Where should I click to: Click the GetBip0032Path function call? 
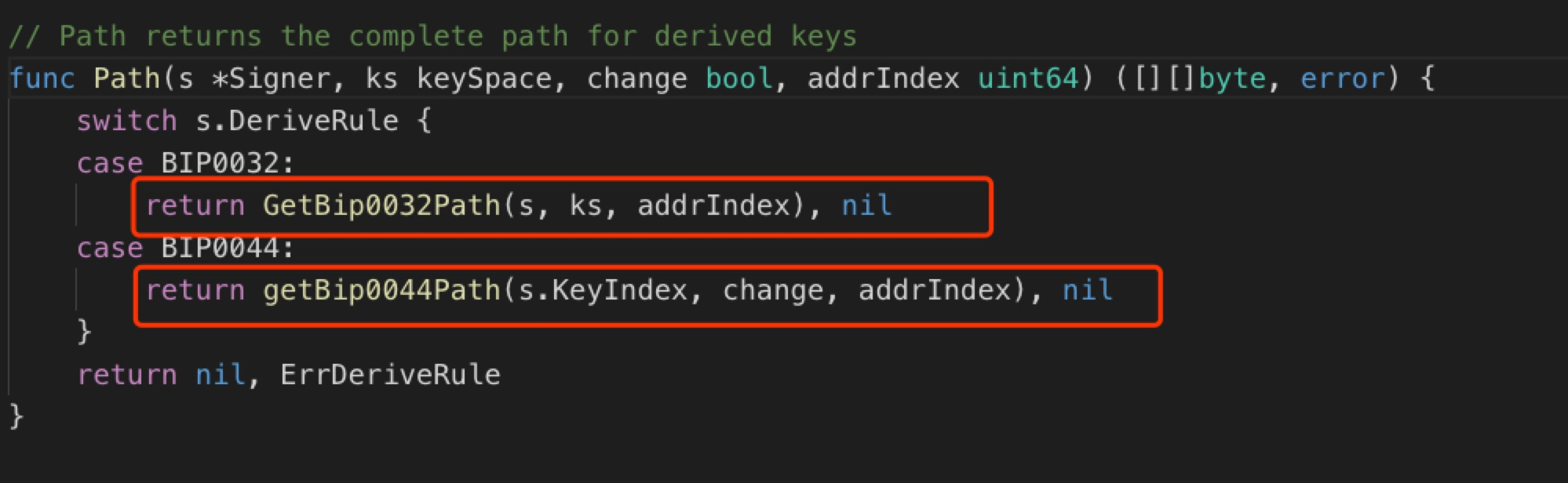click(381, 205)
